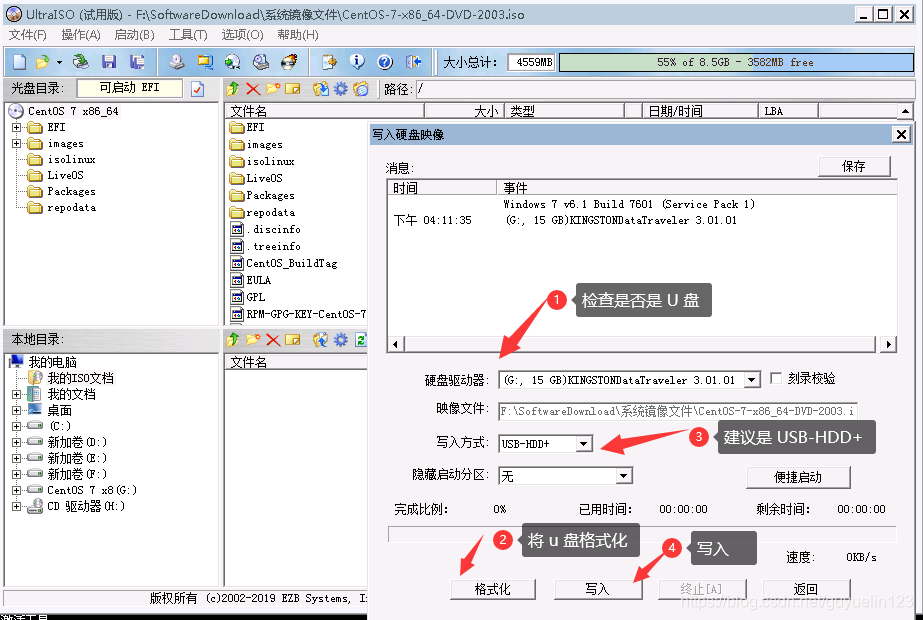Expand the (C:) drive node
This screenshot has width=923, height=620.
pyautogui.click(x=16, y=426)
